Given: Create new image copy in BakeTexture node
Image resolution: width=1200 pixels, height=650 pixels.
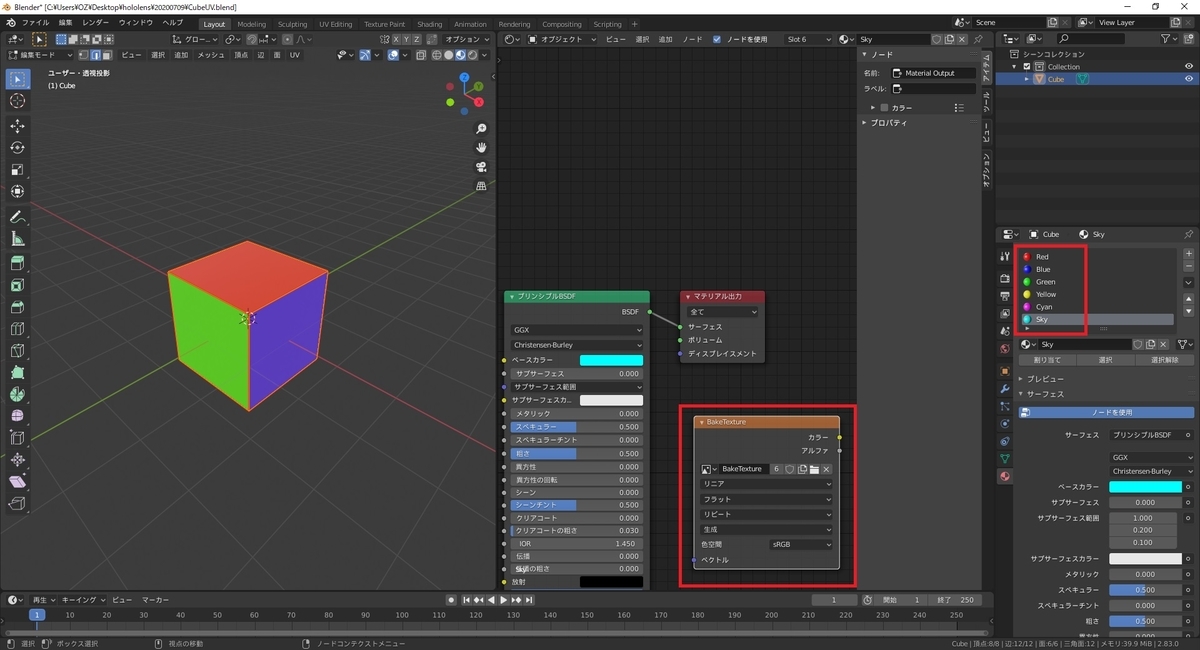Looking at the screenshot, I should (802, 469).
